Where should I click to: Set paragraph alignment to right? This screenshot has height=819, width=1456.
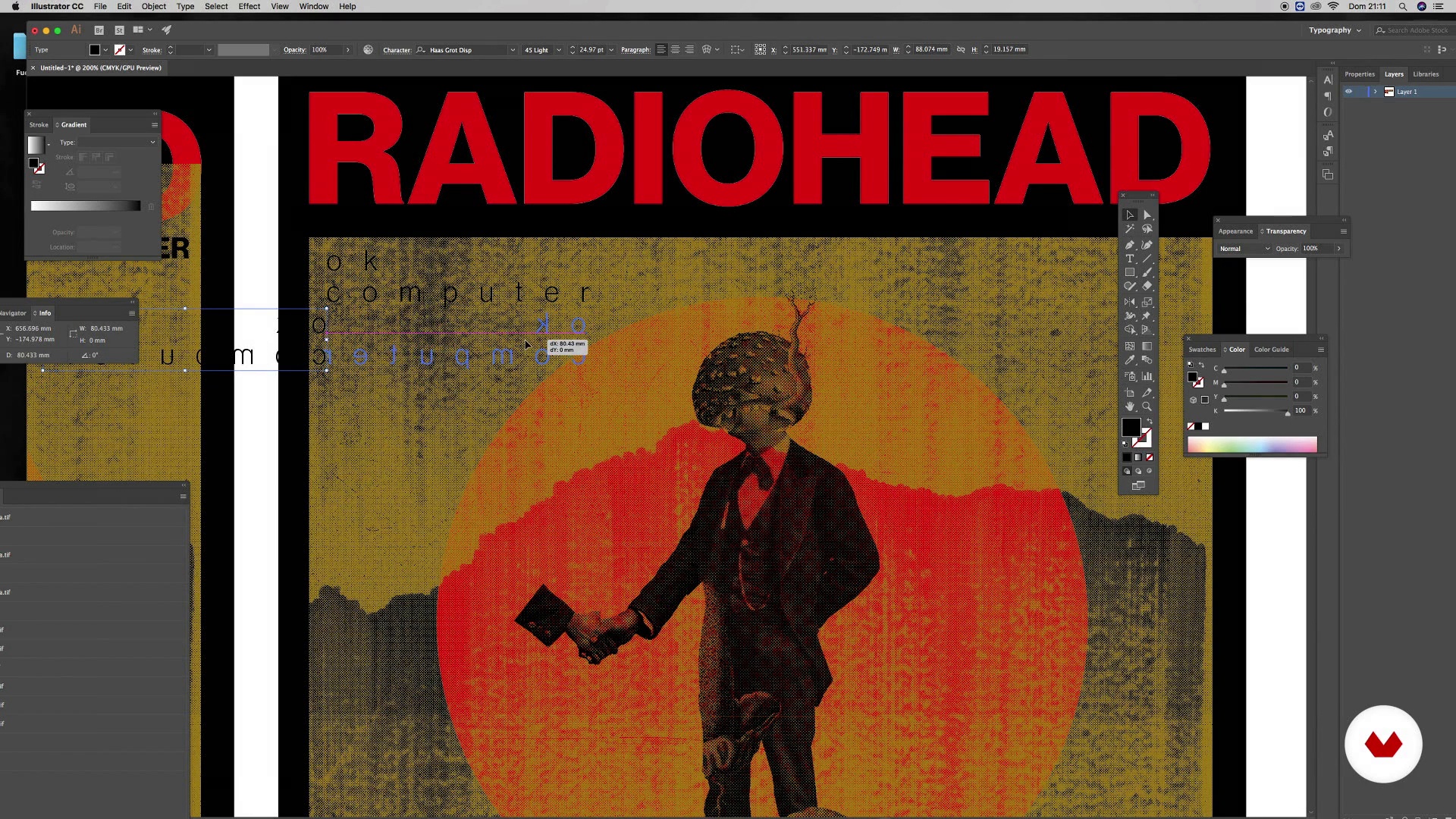[689, 49]
